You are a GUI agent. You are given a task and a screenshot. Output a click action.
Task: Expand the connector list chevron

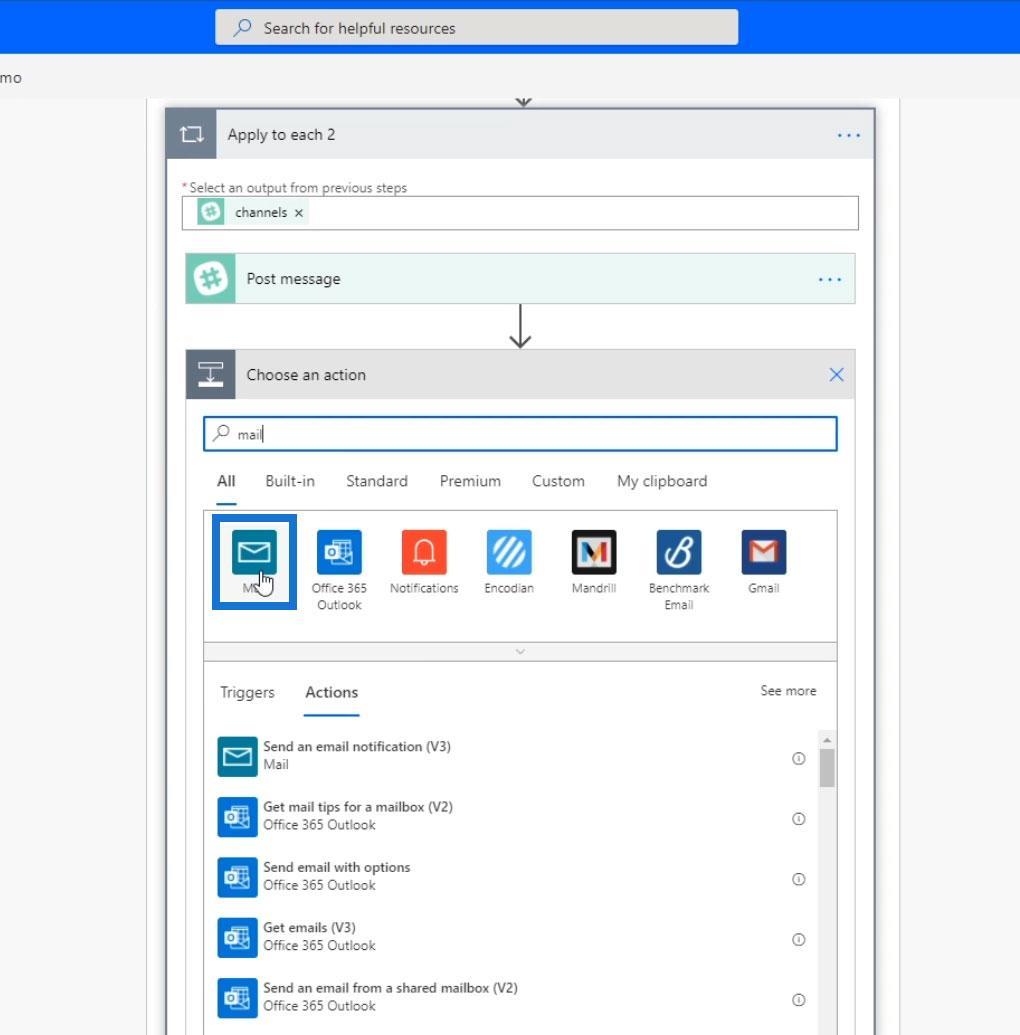520,651
